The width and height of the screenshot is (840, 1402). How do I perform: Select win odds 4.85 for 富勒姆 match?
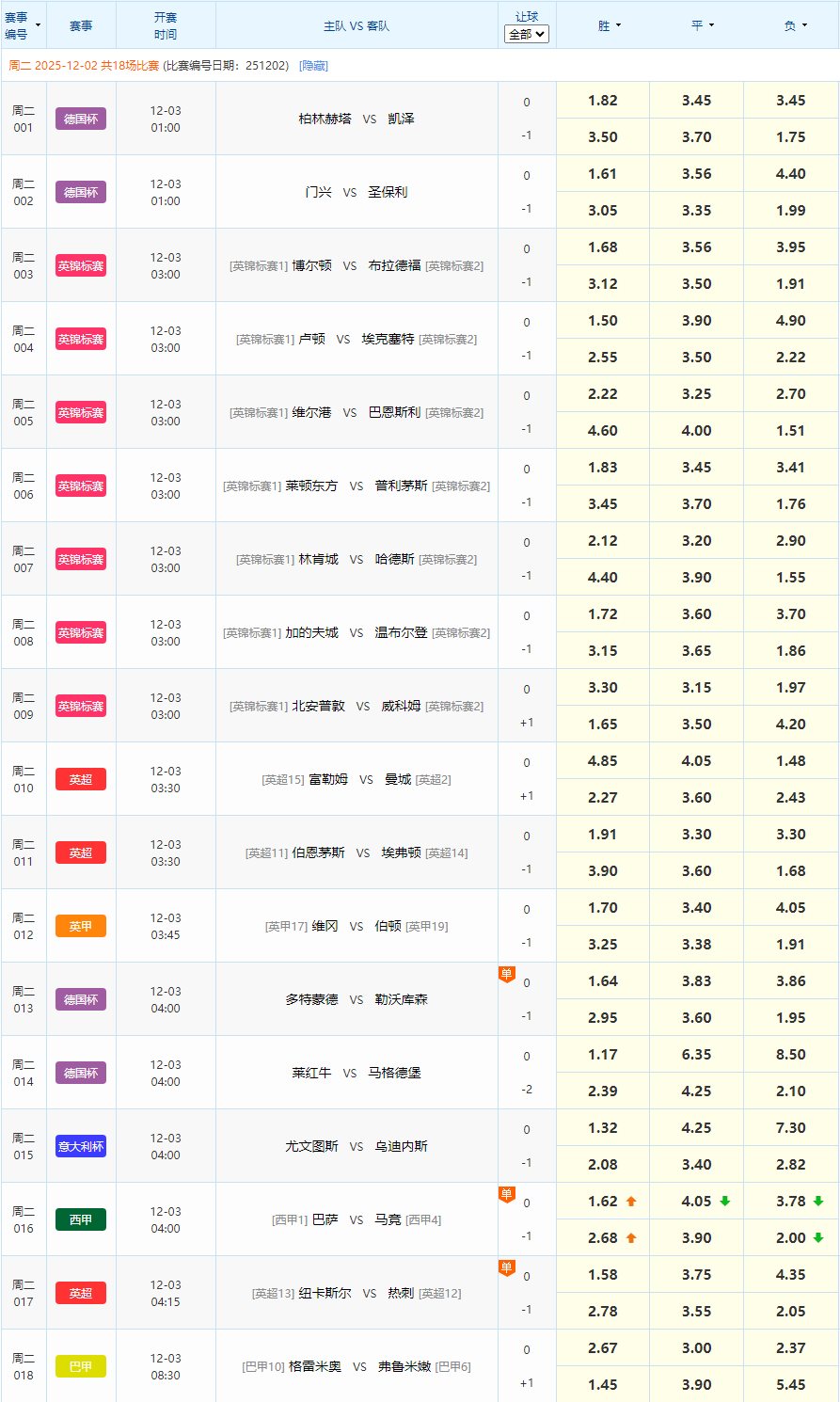(603, 761)
